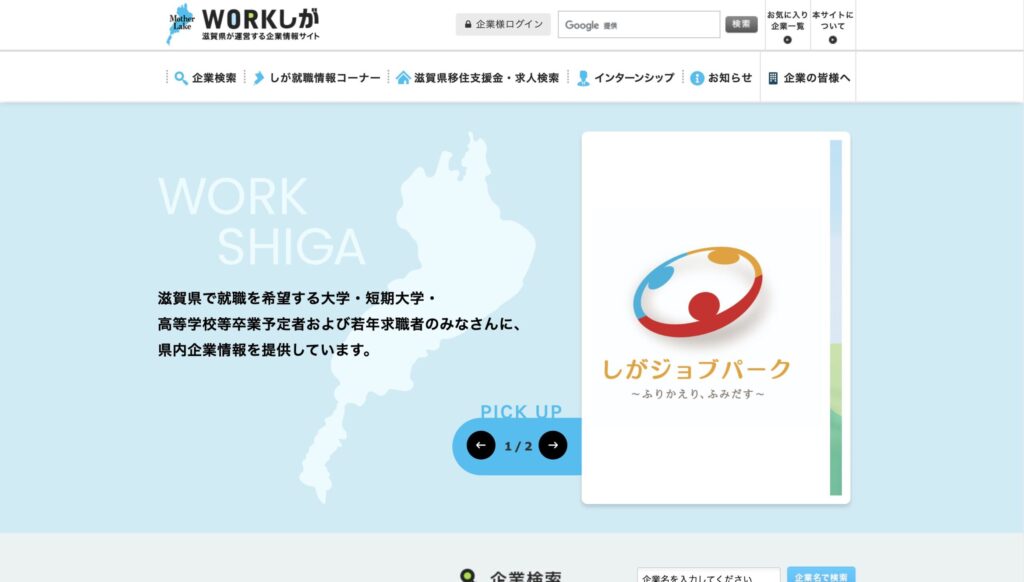Click the 企業名を入力してください input field

click(x=708, y=576)
